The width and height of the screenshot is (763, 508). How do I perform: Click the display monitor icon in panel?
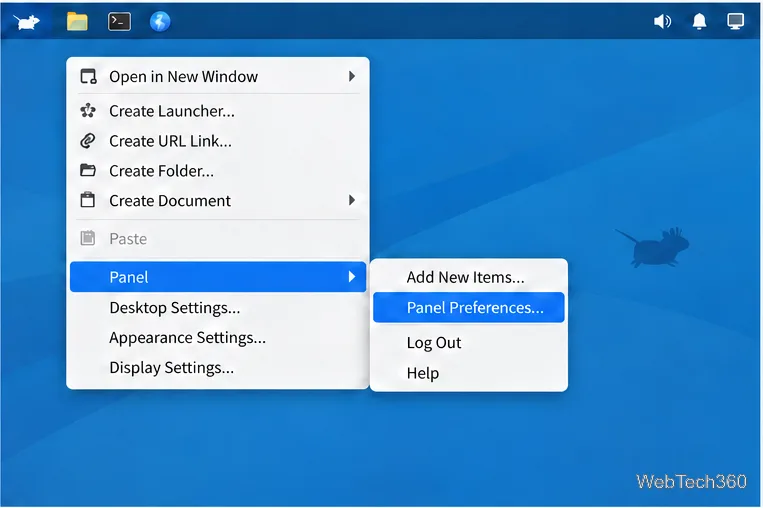click(x=735, y=21)
